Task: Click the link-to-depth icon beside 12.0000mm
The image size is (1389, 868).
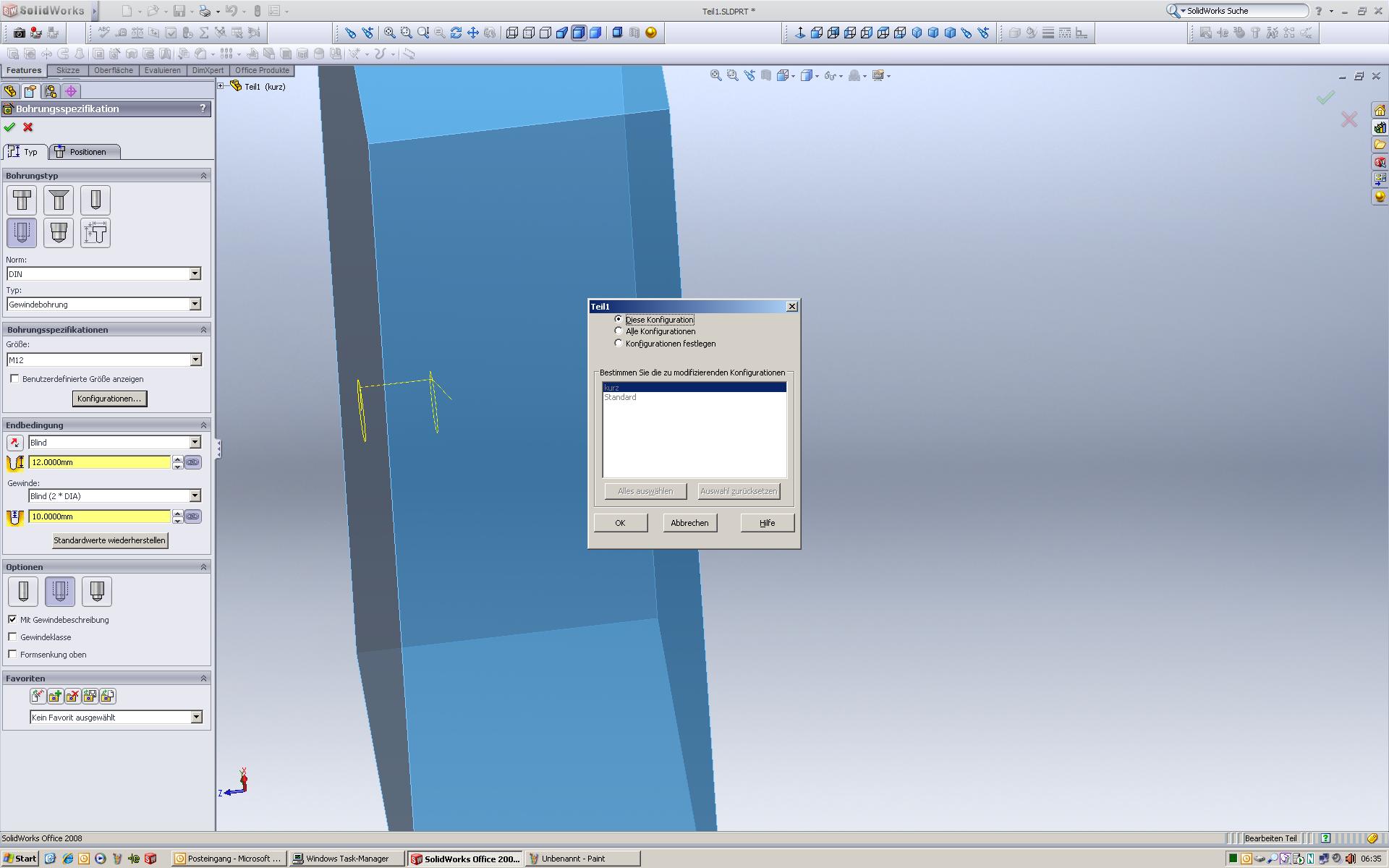Action: (192, 462)
